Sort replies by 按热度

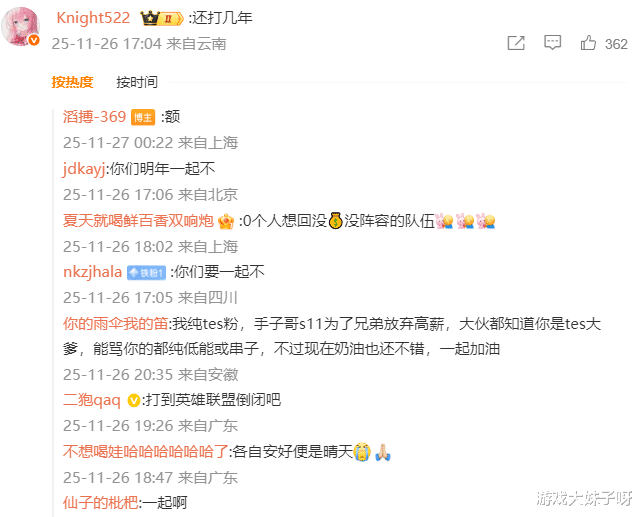(x=72, y=82)
